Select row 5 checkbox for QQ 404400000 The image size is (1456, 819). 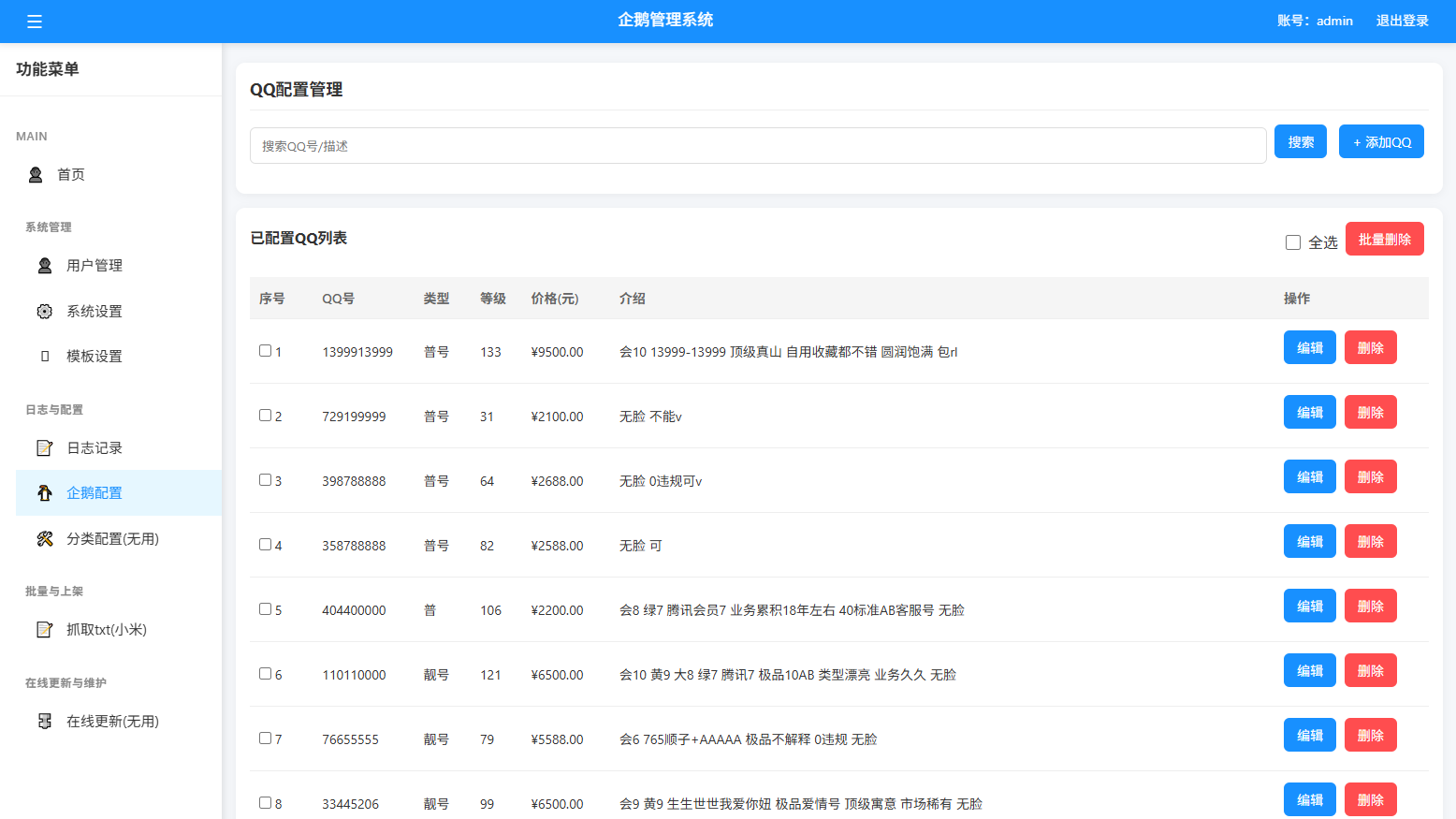(x=265, y=609)
